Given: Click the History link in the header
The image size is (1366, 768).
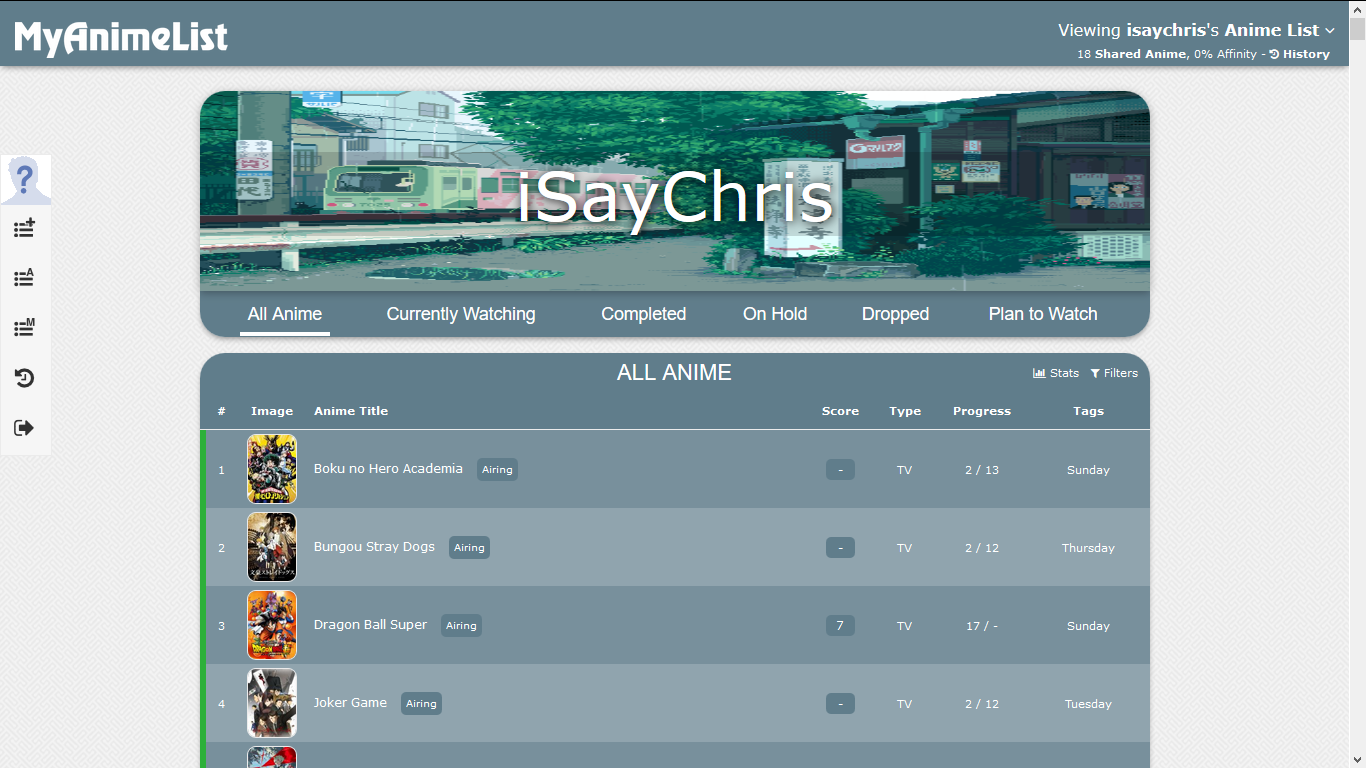Looking at the screenshot, I should coord(1300,54).
